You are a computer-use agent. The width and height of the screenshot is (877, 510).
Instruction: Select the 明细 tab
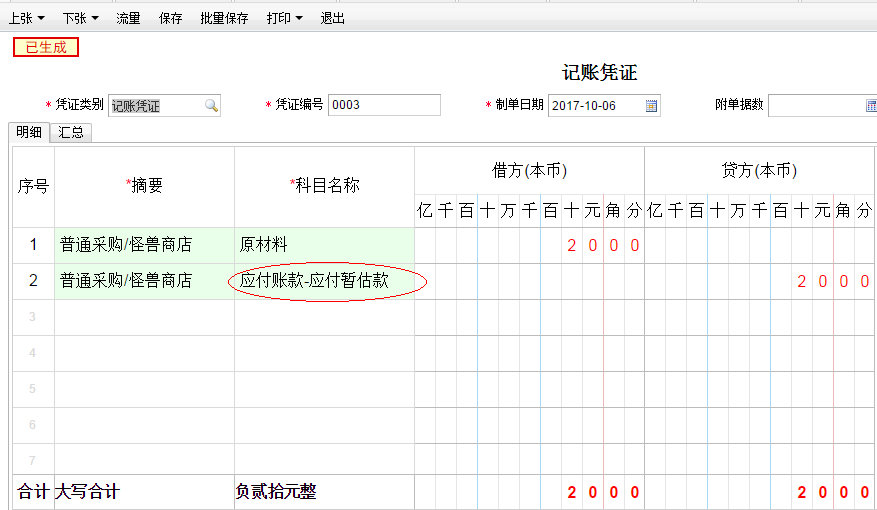click(28, 133)
